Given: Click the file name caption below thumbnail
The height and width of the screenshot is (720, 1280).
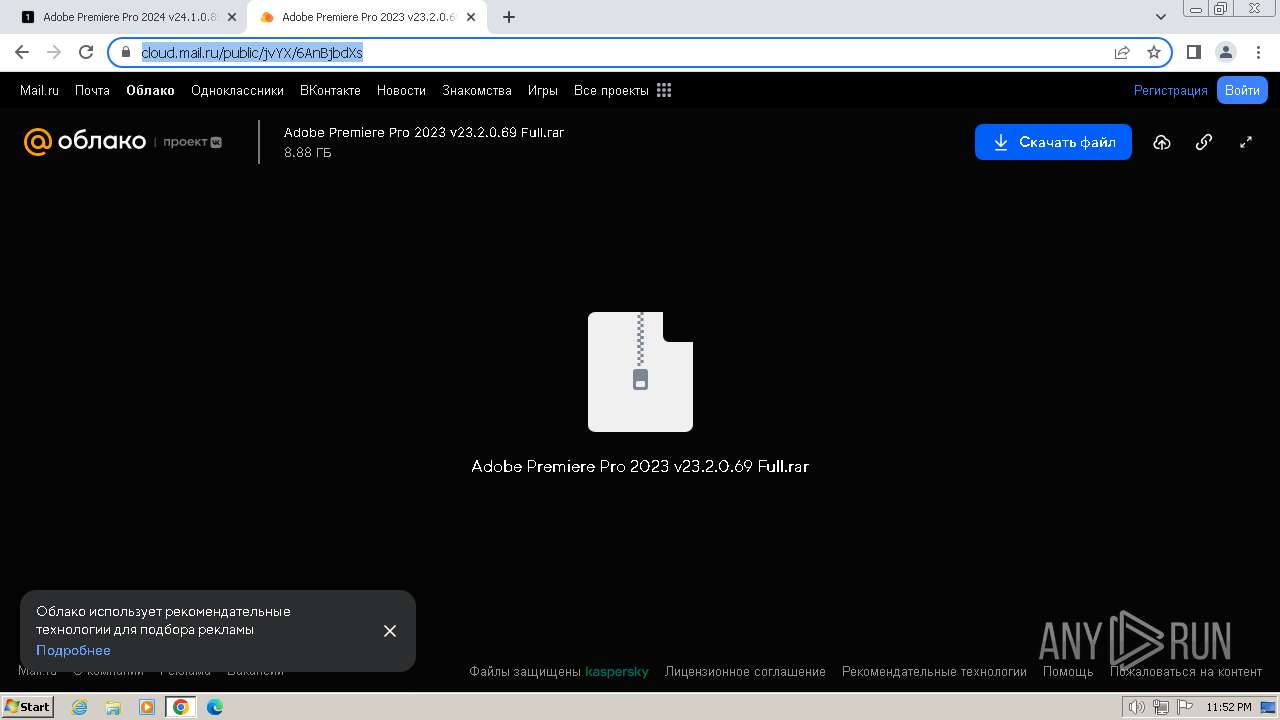Looking at the screenshot, I should [x=640, y=466].
